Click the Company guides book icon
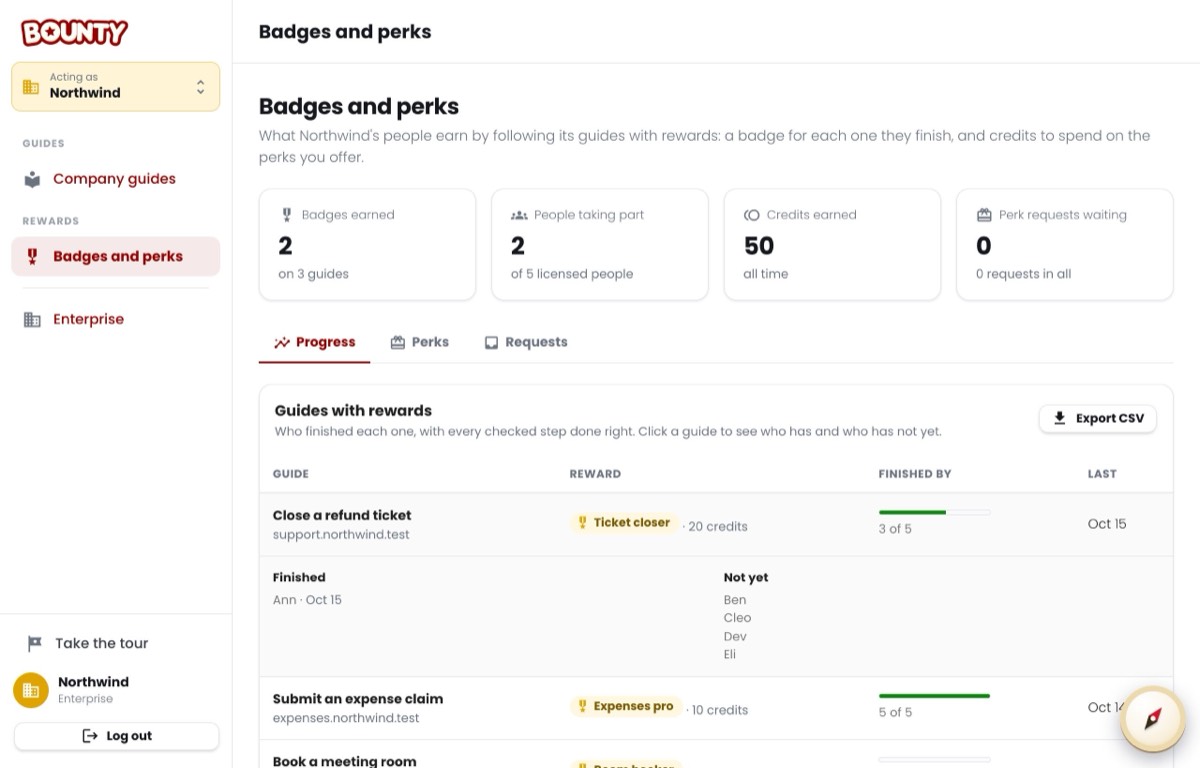 click(32, 179)
